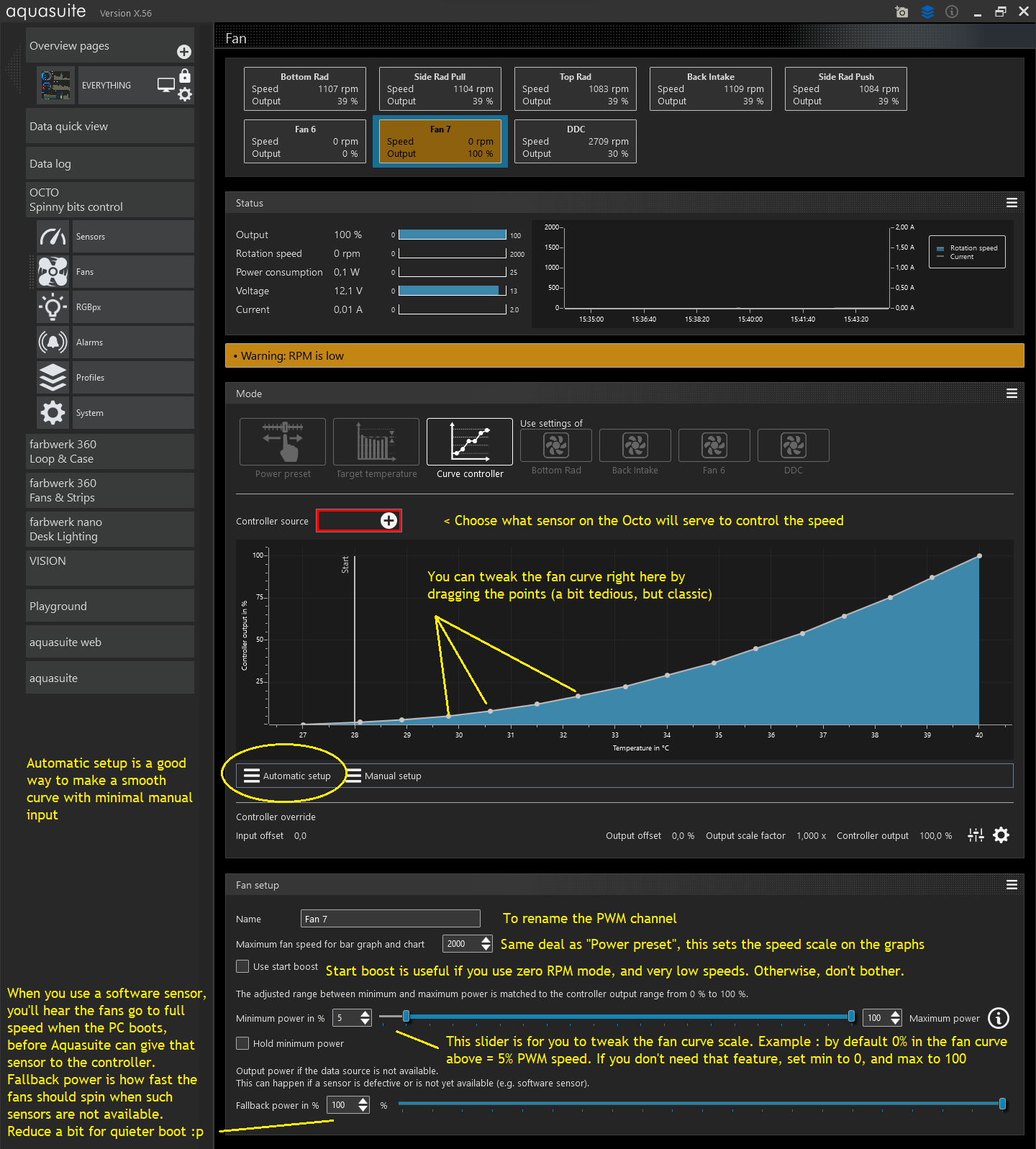Open VISION section in sidebar

(110, 568)
